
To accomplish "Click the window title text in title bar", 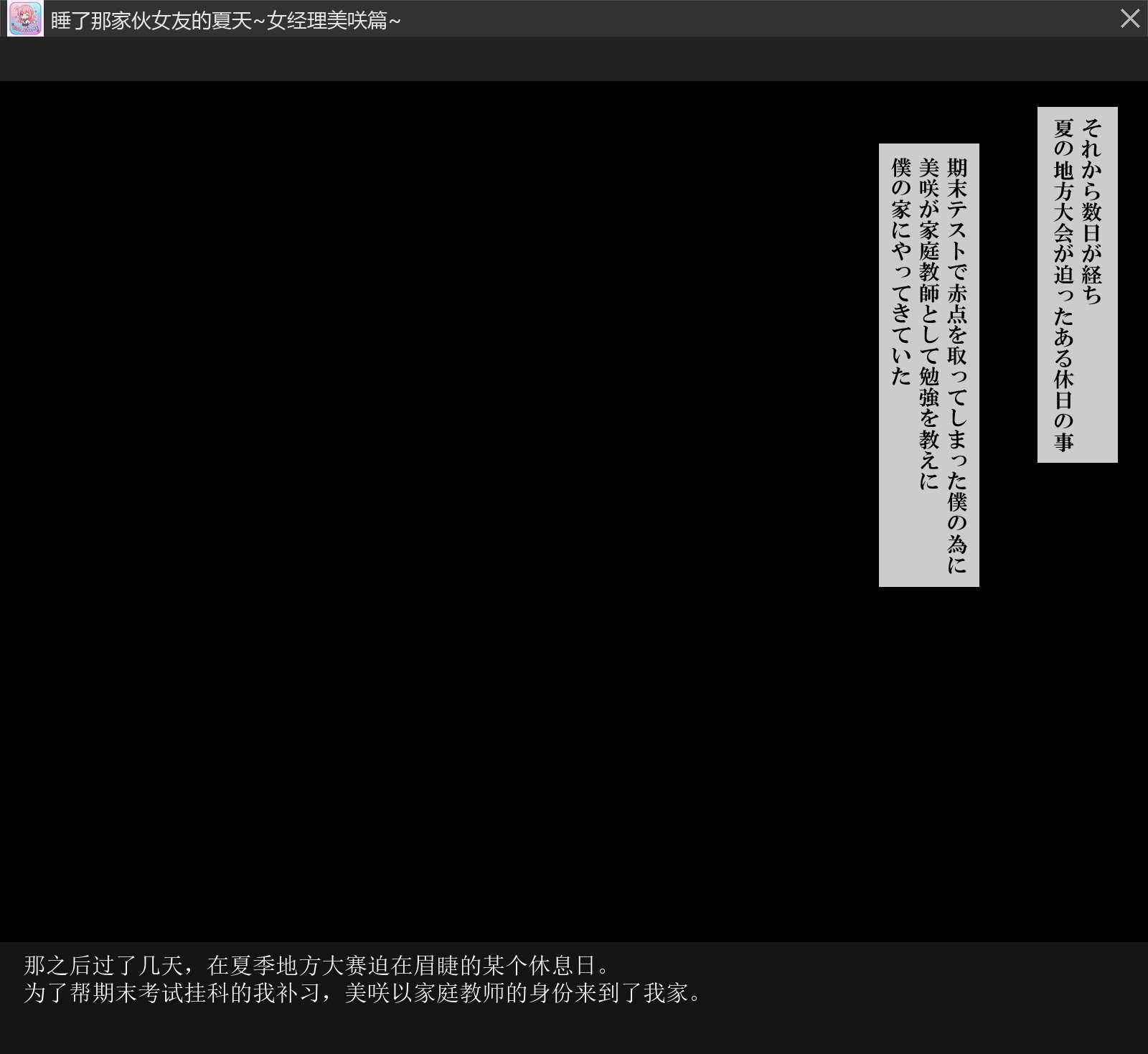I will (225, 21).
